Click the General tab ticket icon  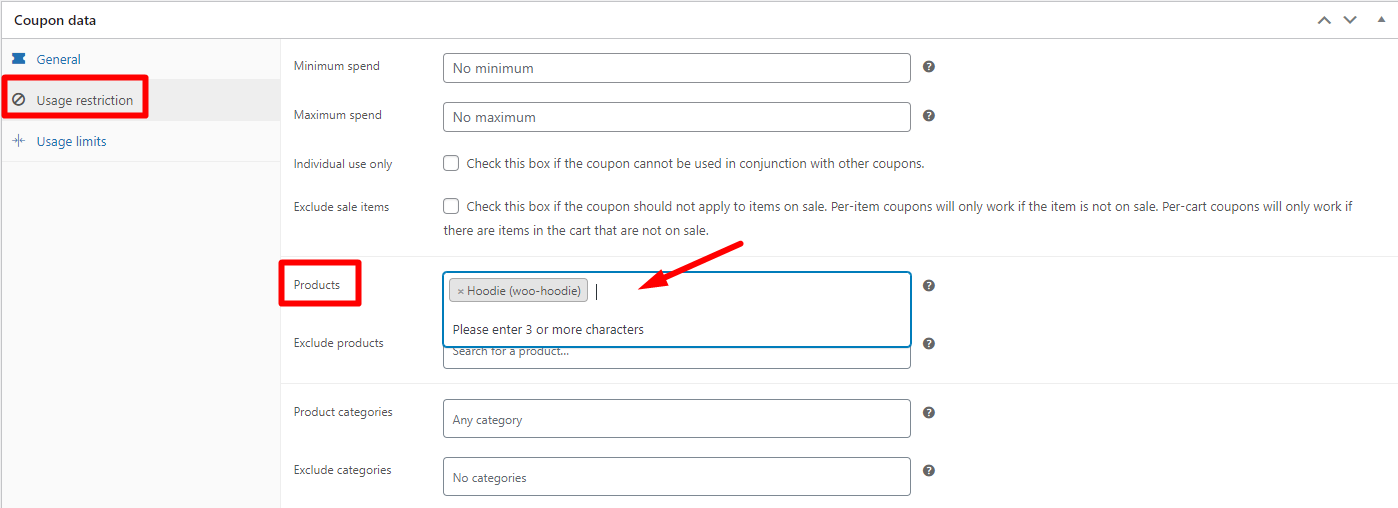click(x=18, y=59)
